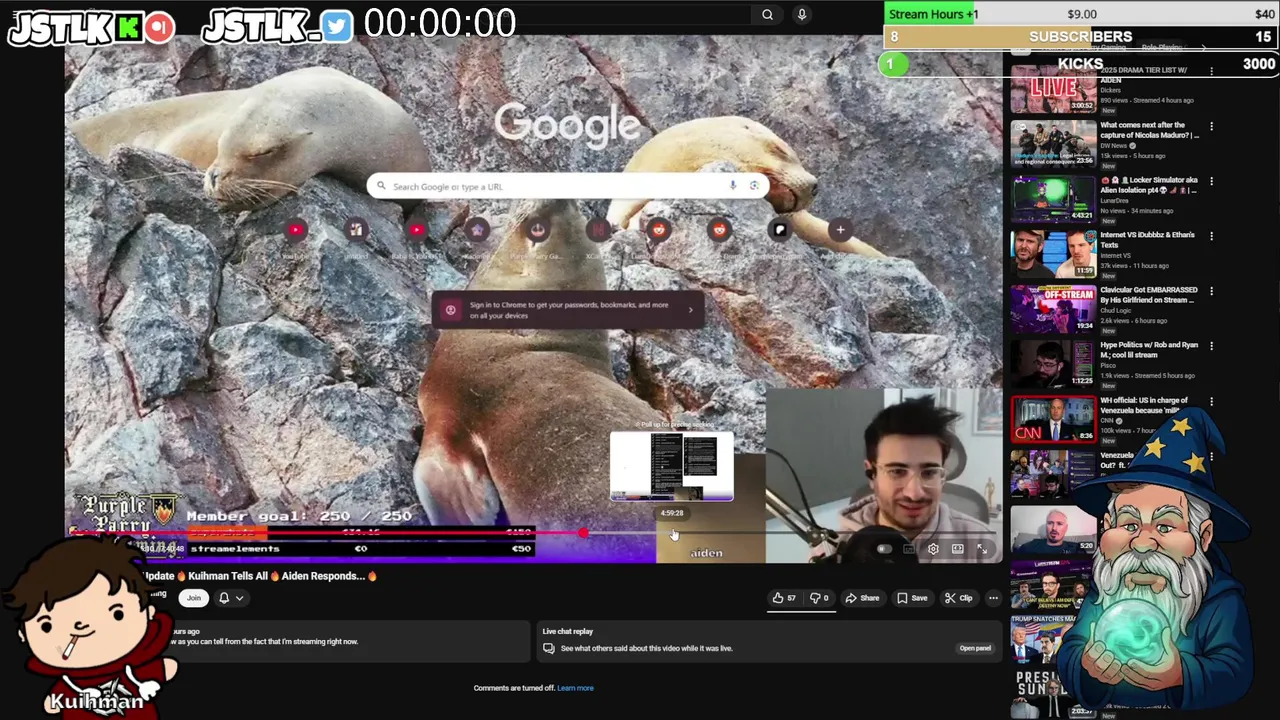Open the sixth shortcut tile with red logo

pyautogui.click(x=598, y=230)
